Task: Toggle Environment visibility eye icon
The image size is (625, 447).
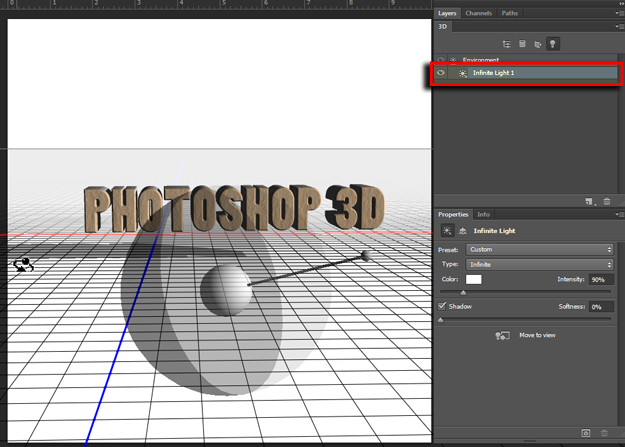Action: [441, 60]
